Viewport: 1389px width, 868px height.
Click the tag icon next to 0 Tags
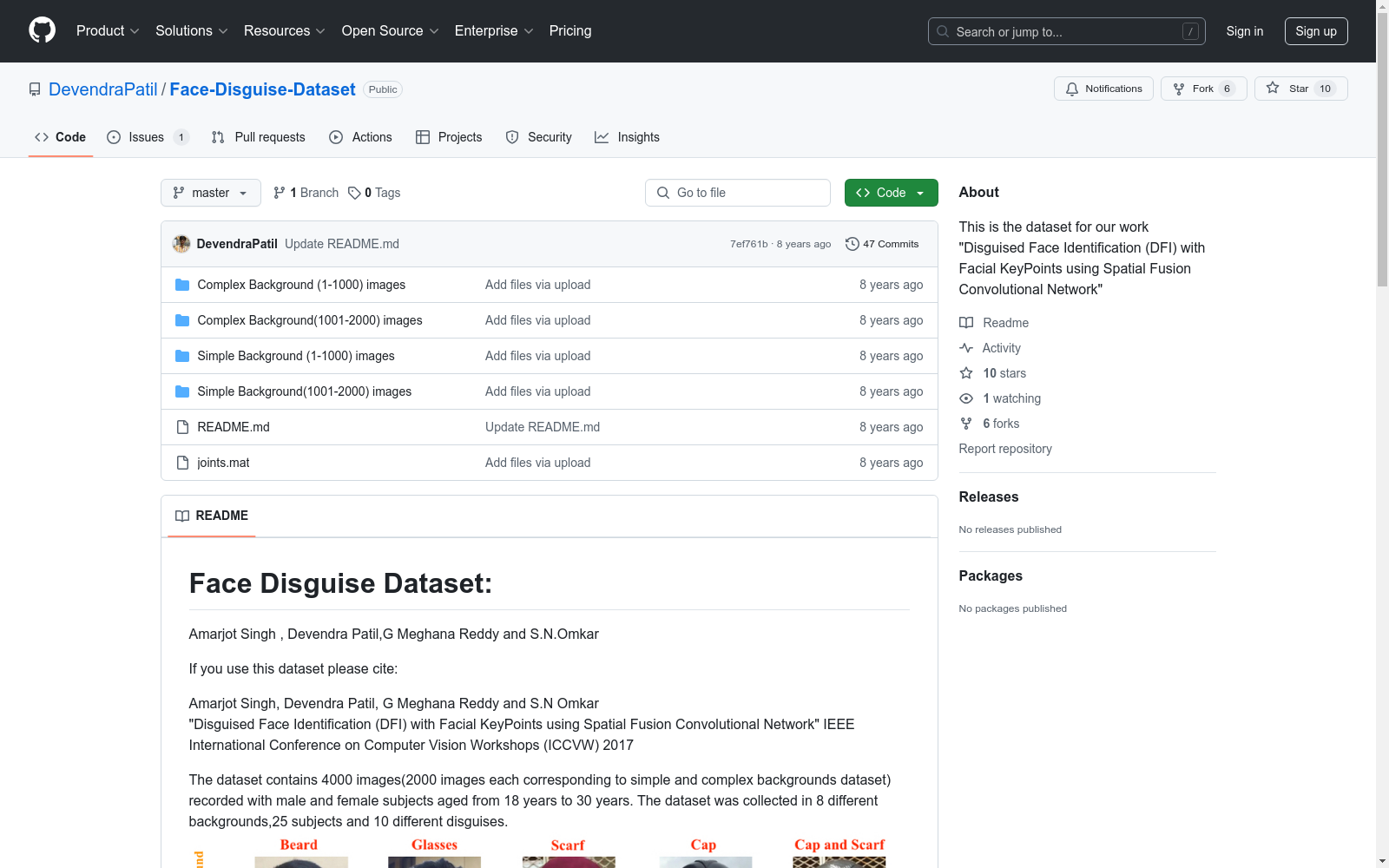354,193
